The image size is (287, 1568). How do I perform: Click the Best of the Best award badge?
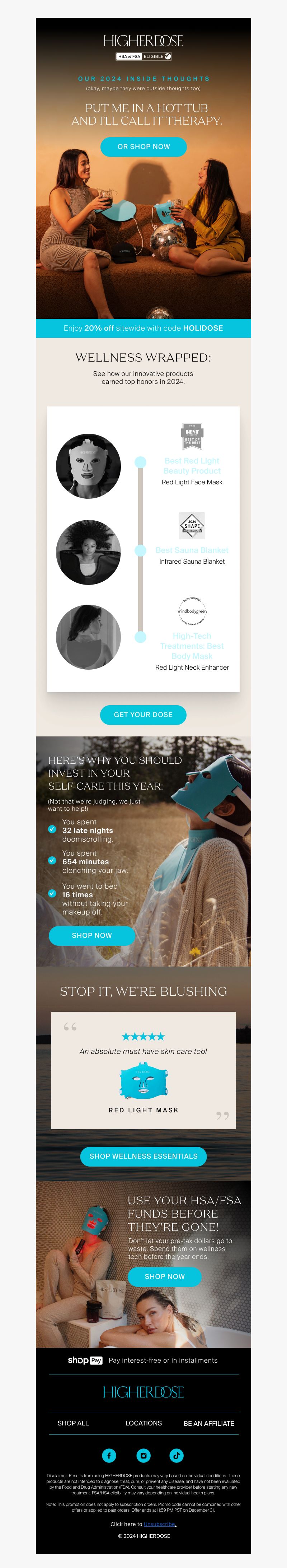(192, 436)
